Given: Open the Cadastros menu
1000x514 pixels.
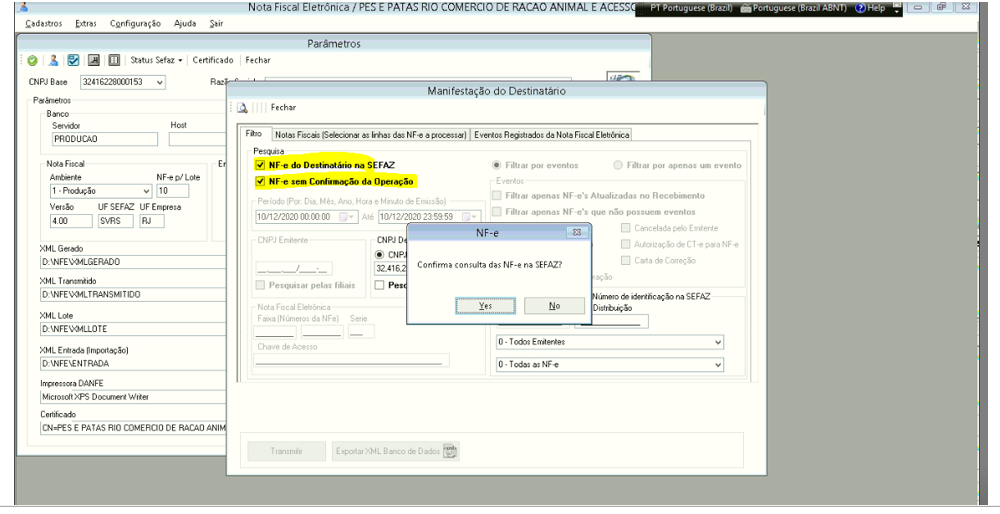Looking at the screenshot, I should coord(44,24).
